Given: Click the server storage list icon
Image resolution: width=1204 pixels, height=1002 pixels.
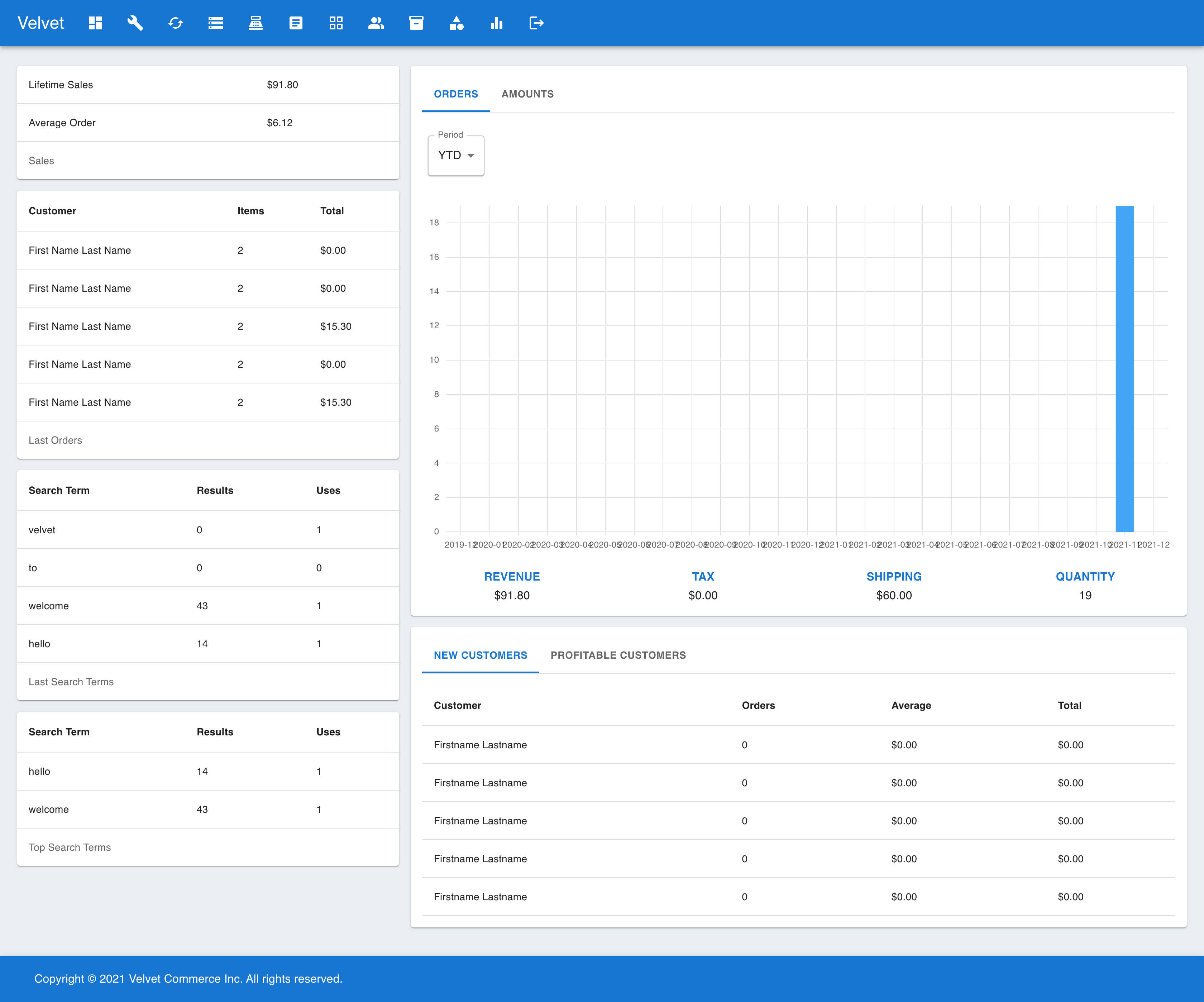Looking at the screenshot, I should click(216, 23).
